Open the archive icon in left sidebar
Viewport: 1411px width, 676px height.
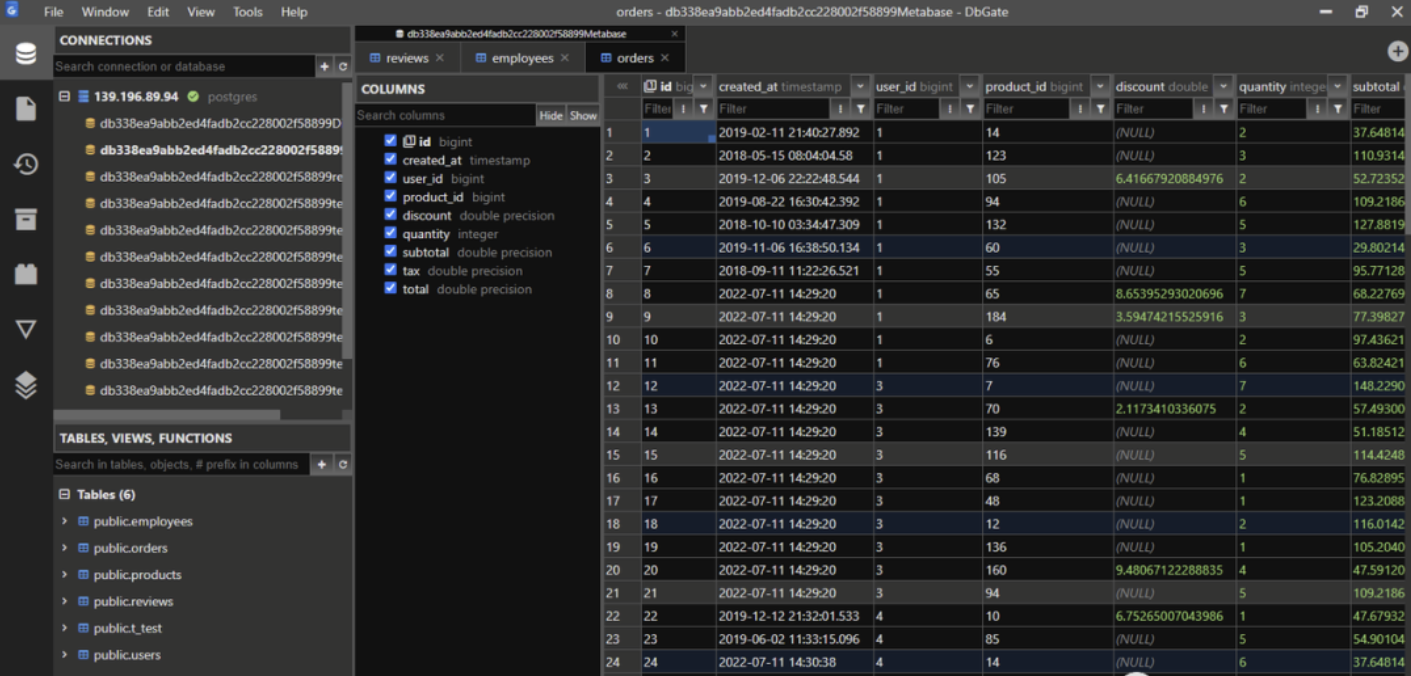(26, 219)
